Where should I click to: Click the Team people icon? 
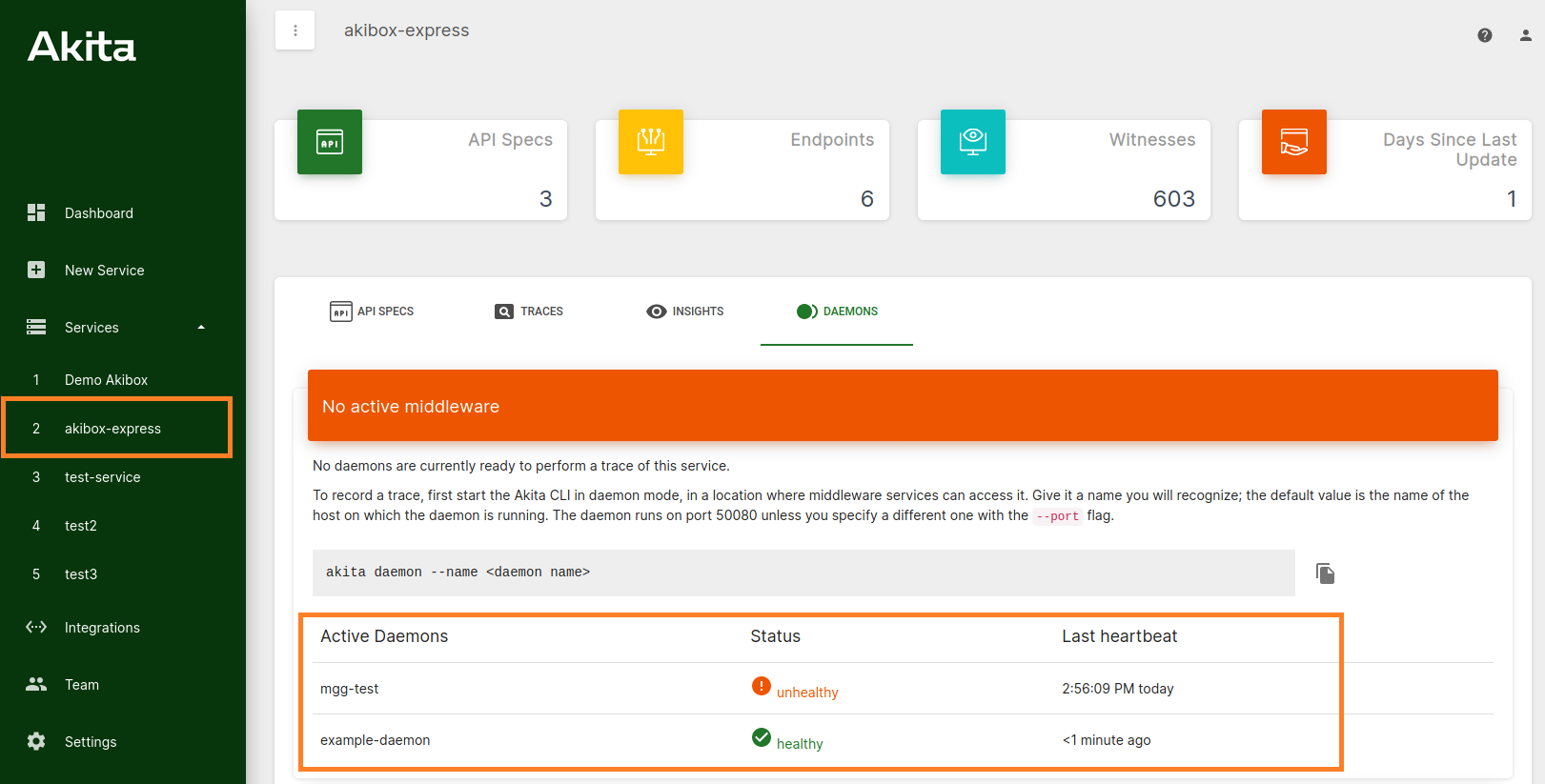36,684
